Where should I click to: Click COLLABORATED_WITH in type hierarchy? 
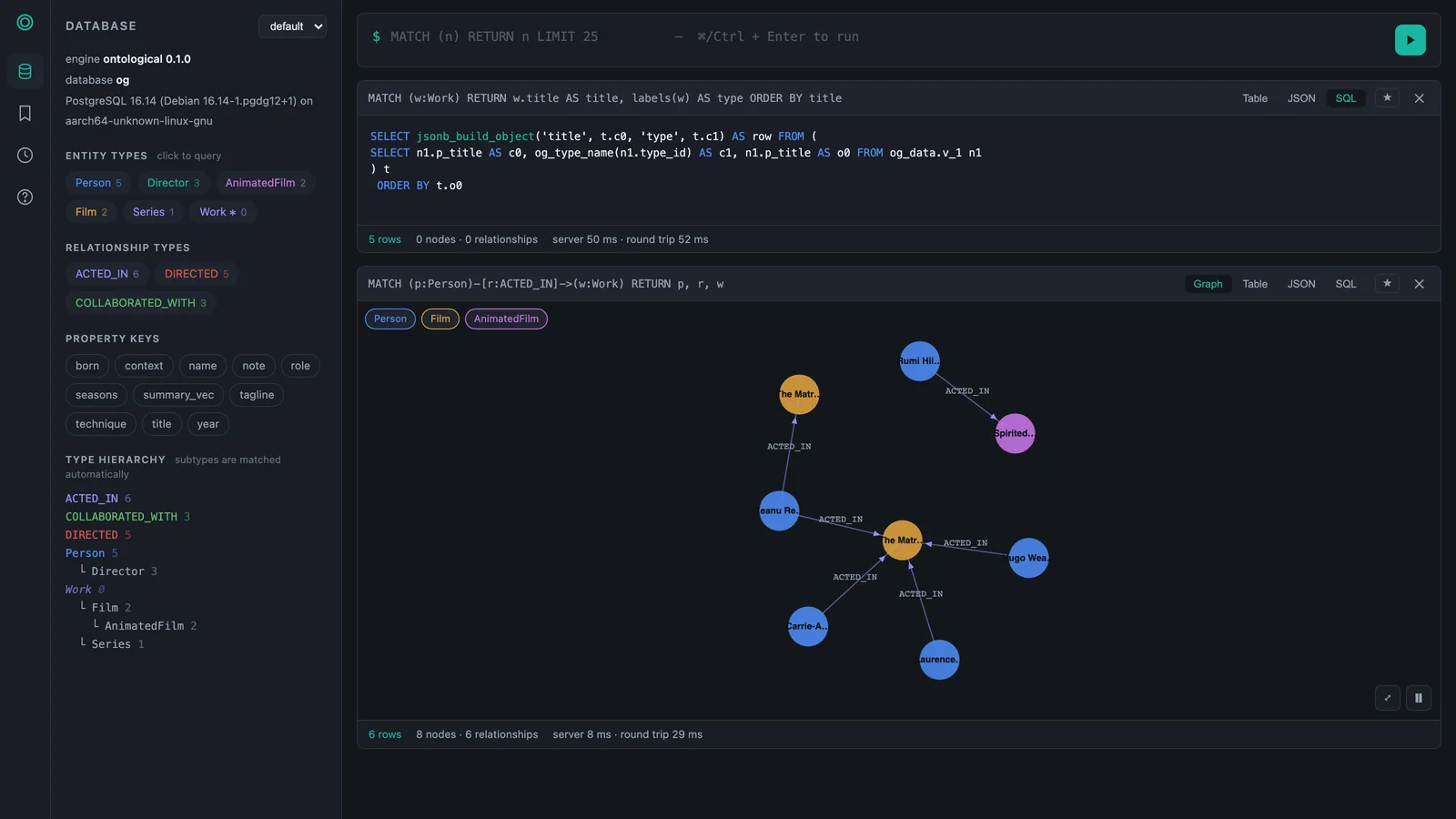121,517
